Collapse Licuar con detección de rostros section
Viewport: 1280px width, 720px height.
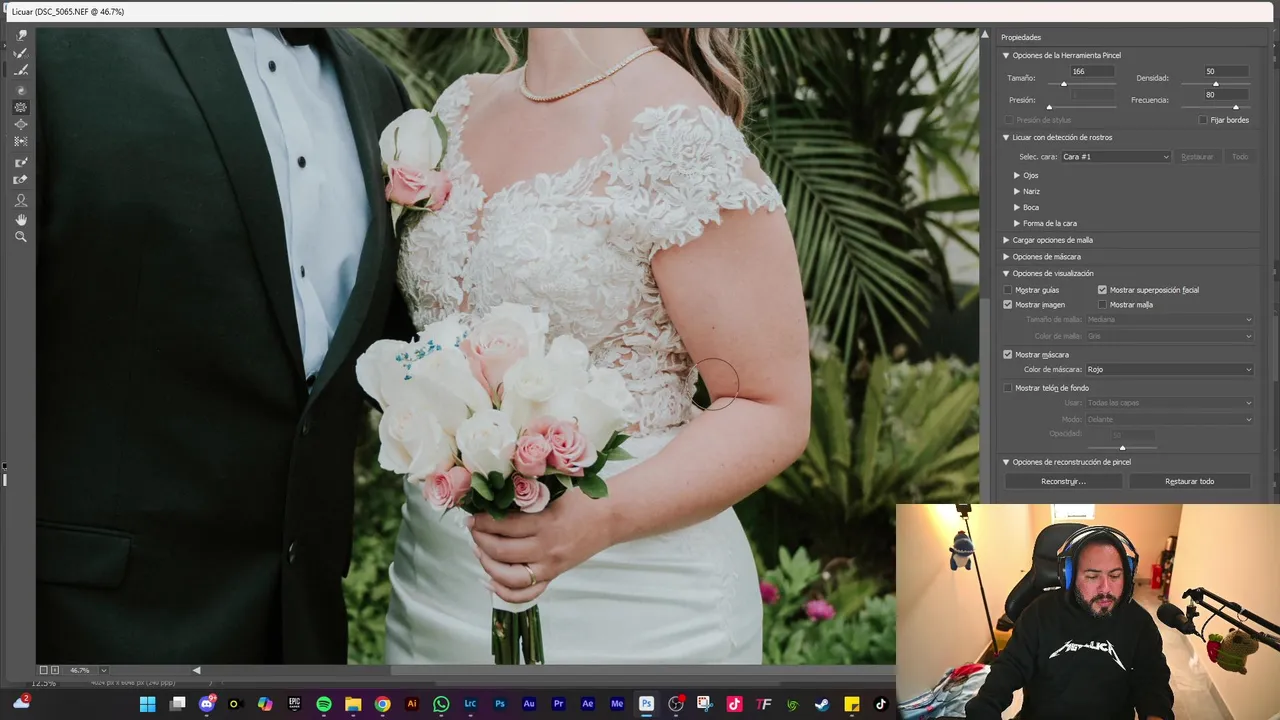point(1006,137)
